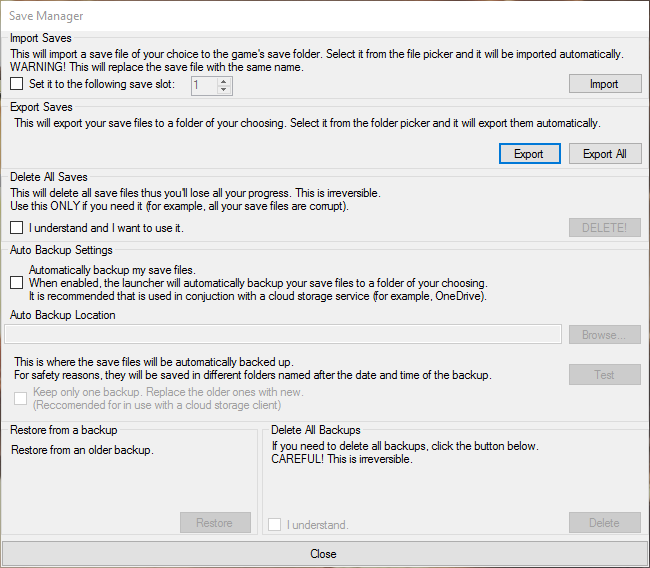Click the save slot number field

click(x=204, y=86)
